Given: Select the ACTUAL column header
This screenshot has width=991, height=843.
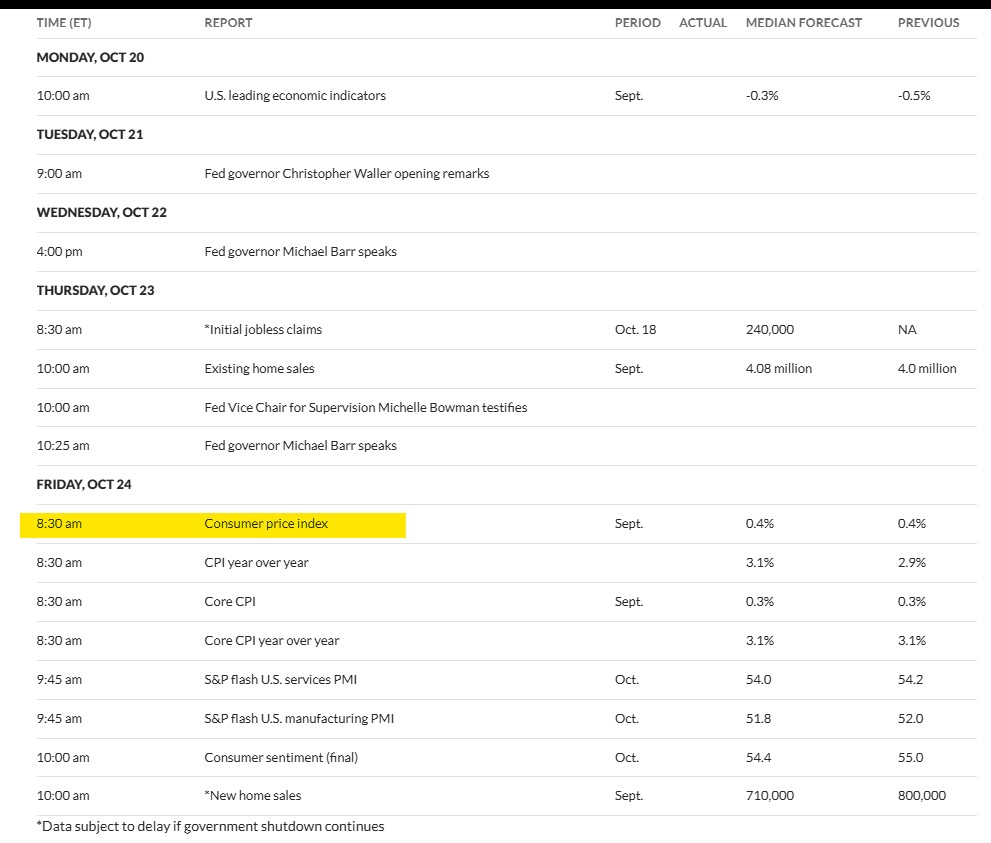Looking at the screenshot, I should (x=702, y=23).
